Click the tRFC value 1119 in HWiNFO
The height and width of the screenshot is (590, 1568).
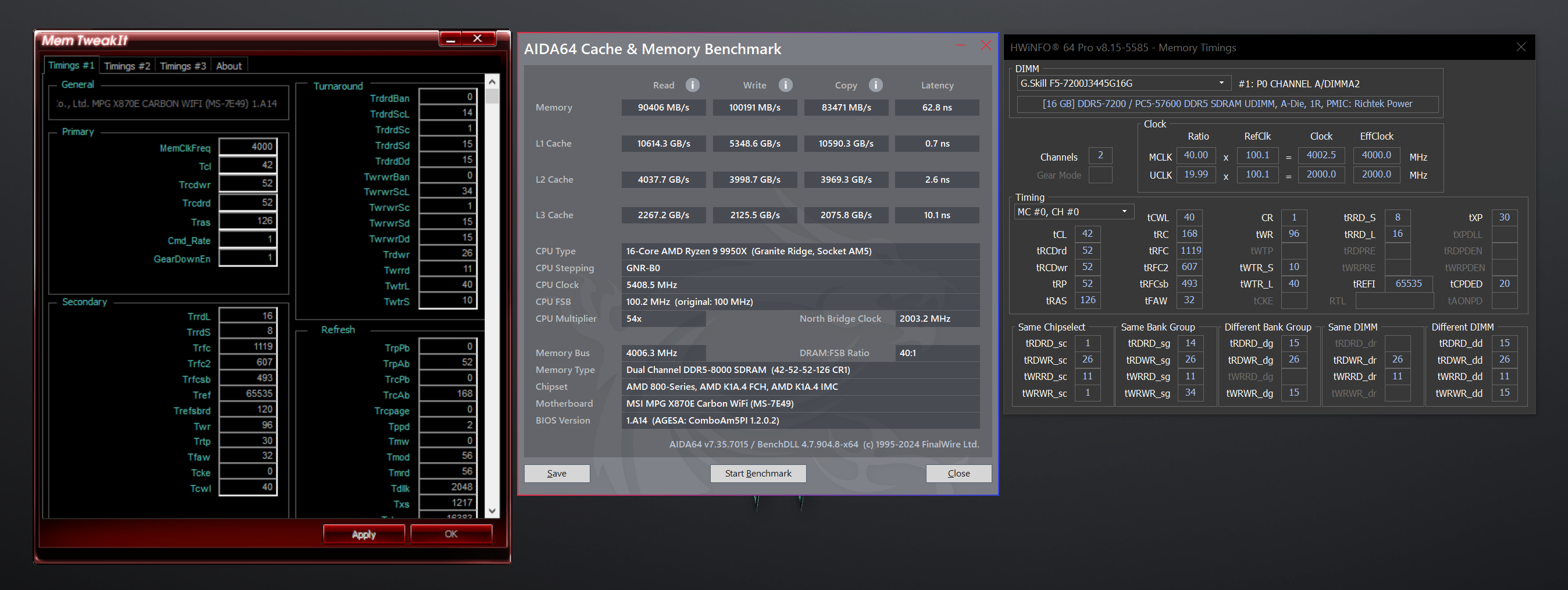[1190, 250]
